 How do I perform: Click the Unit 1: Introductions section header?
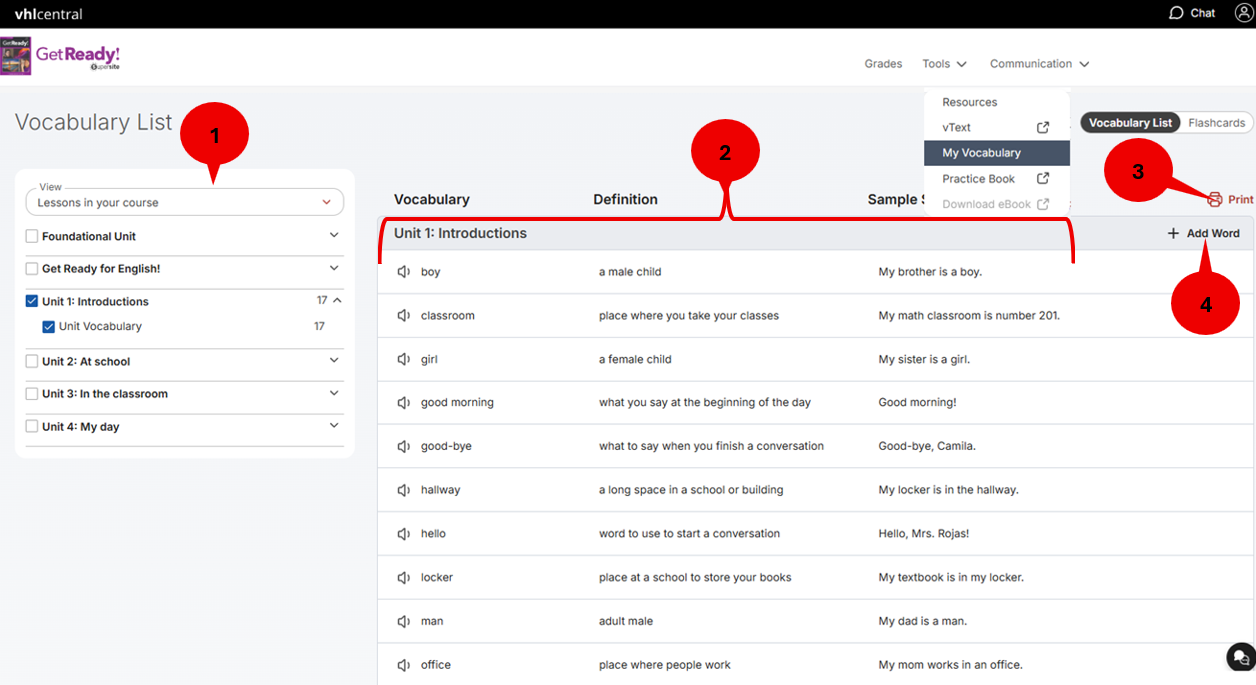pyautogui.click(x=460, y=233)
